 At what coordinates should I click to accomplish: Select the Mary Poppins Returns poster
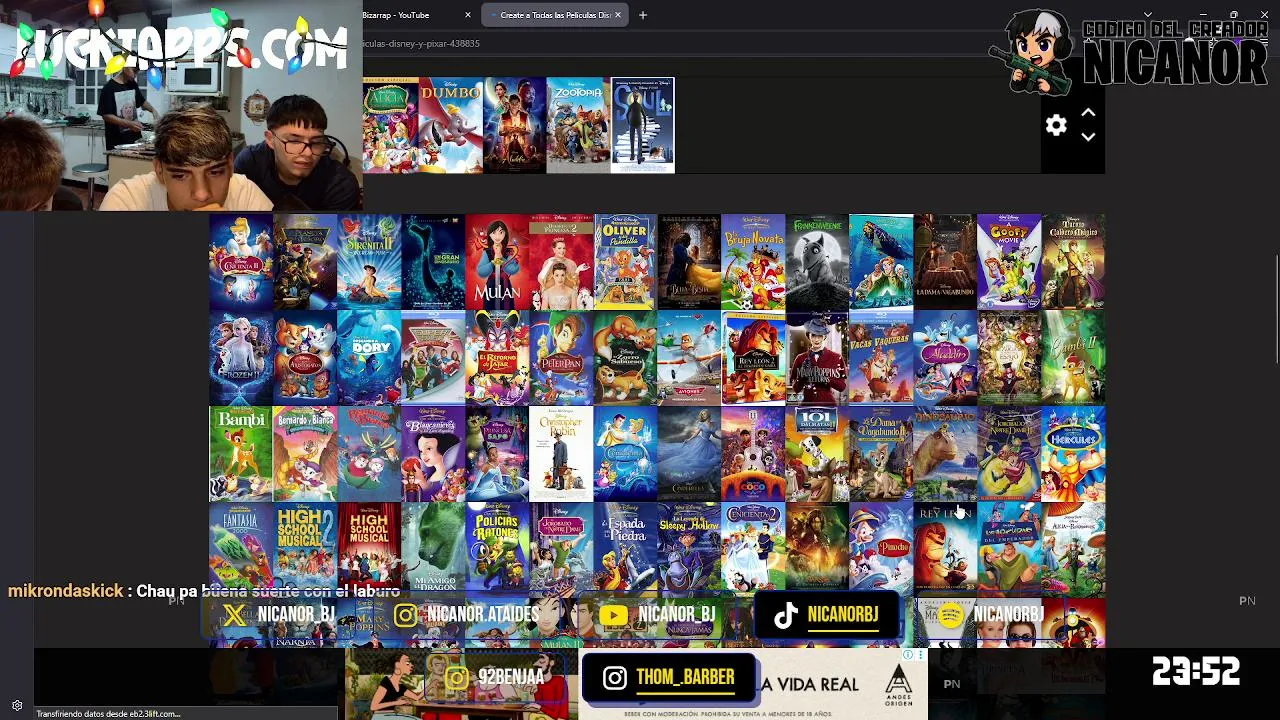click(x=817, y=357)
